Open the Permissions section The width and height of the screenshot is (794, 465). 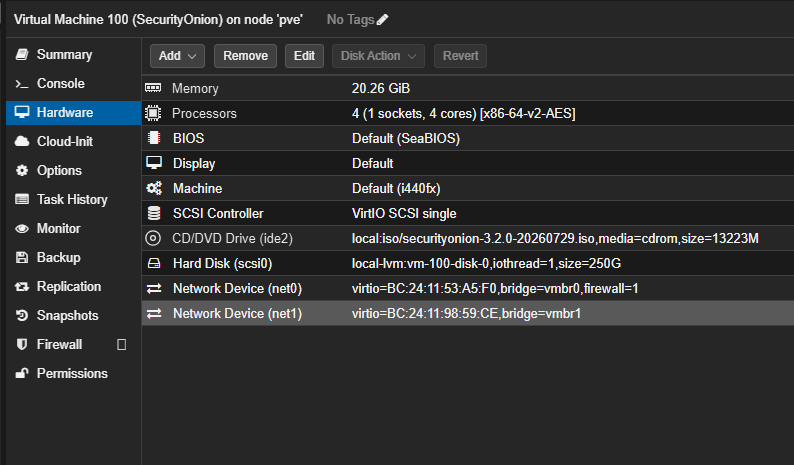pyautogui.click(x=73, y=373)
